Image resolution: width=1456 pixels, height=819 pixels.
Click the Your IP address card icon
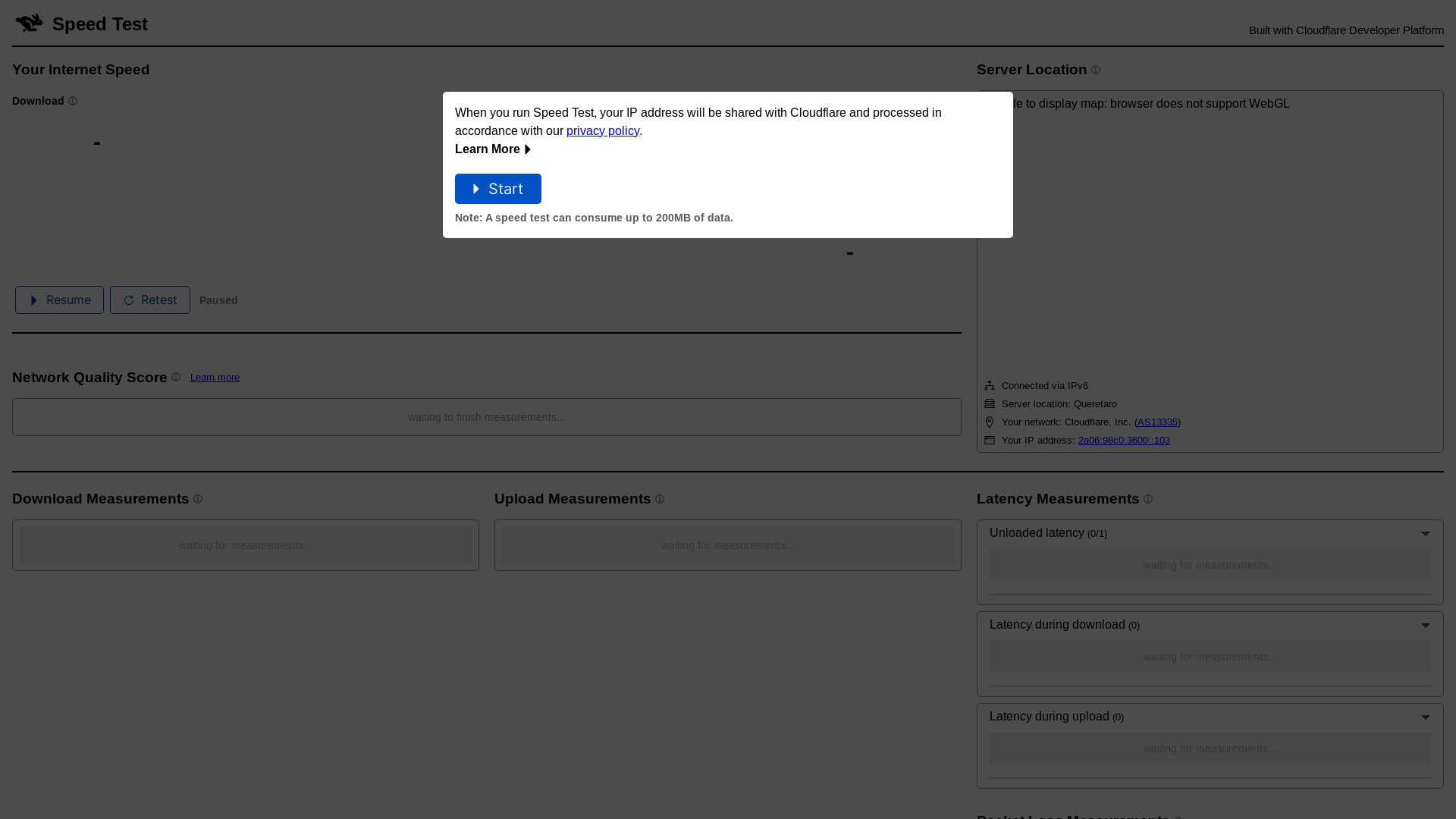point(990,440)
